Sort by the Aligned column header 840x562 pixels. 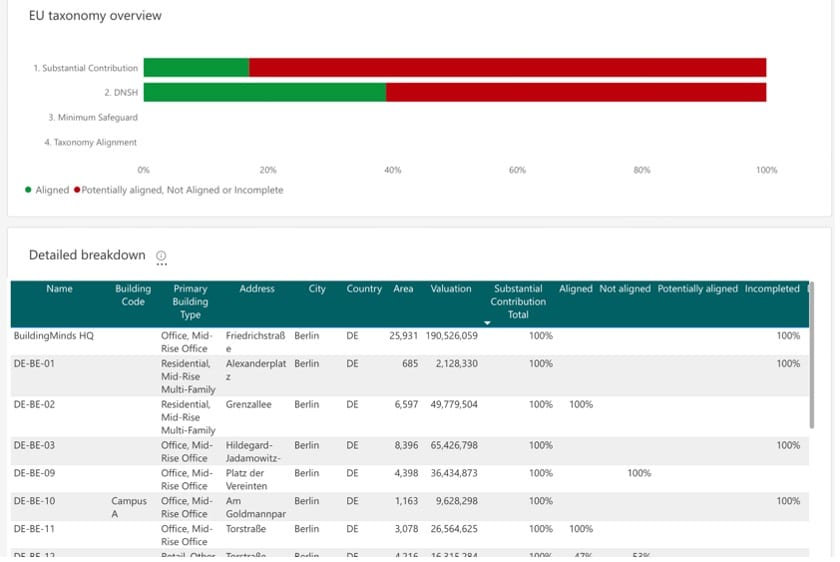click(x=575, y=289)
